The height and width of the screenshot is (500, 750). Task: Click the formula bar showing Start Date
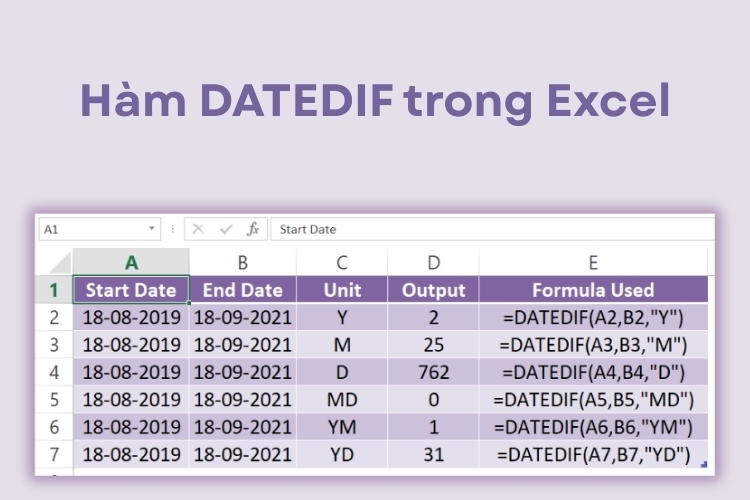pyautogui.click(x=492, y=229)
